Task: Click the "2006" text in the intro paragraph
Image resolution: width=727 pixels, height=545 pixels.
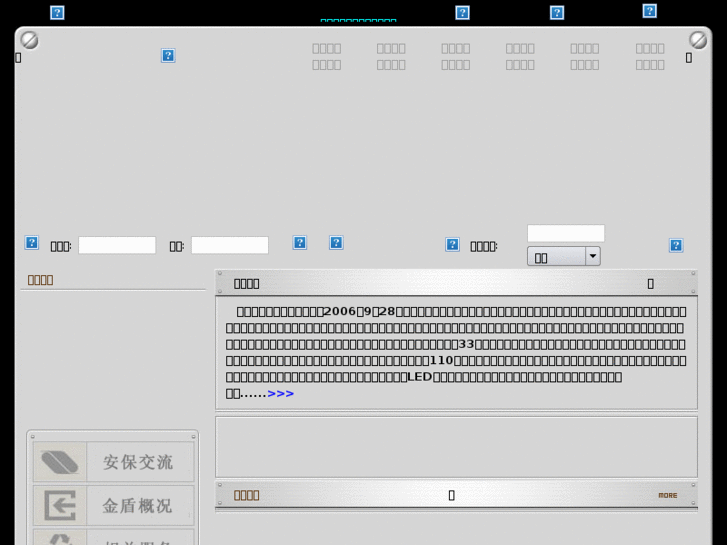Action: (340, 311)
